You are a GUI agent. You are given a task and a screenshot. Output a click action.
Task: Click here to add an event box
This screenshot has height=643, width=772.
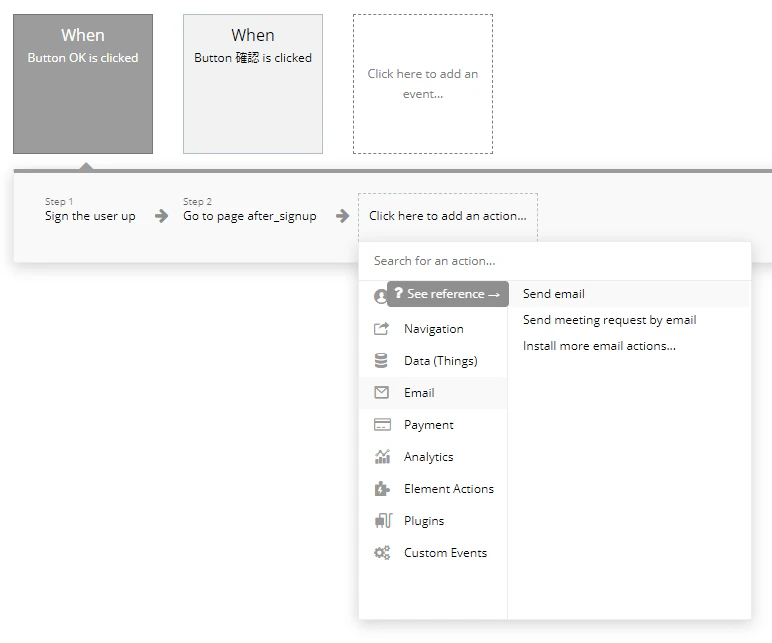point(423,84)
